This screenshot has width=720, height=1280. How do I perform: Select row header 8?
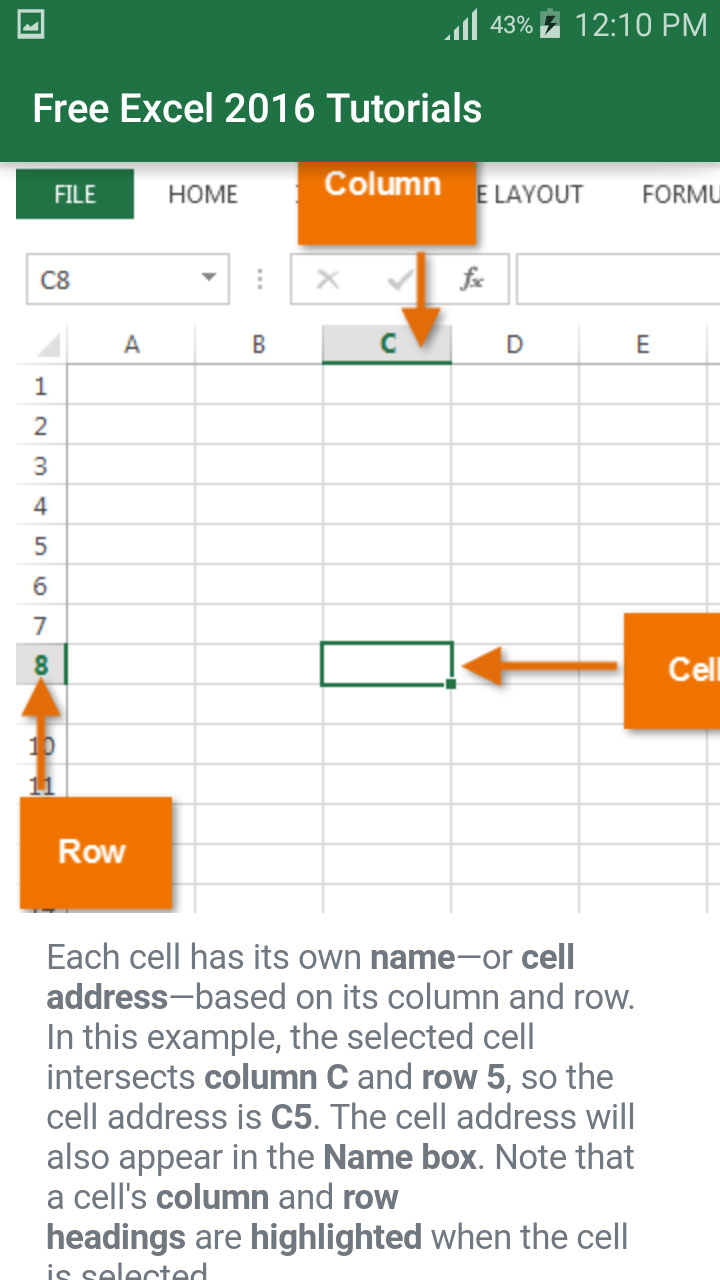tap(40, 665)
